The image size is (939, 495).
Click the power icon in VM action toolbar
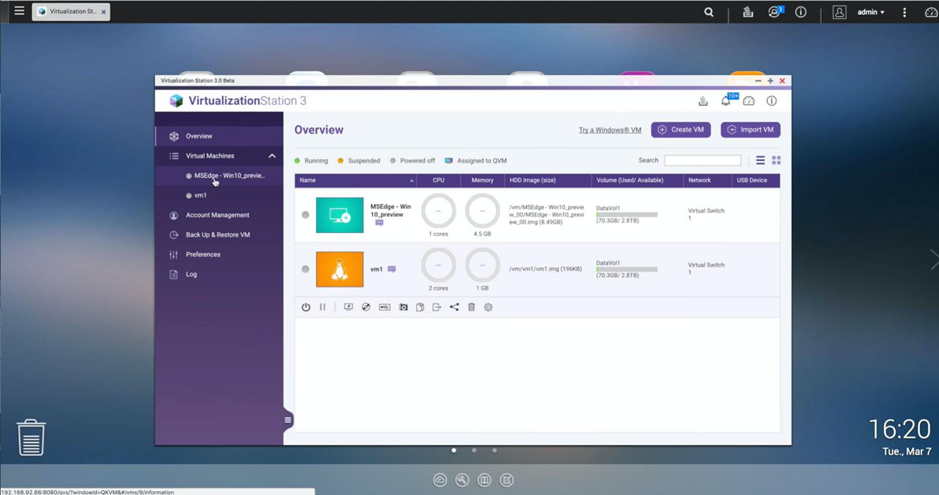pyautogui.click(x=306, y=307)
